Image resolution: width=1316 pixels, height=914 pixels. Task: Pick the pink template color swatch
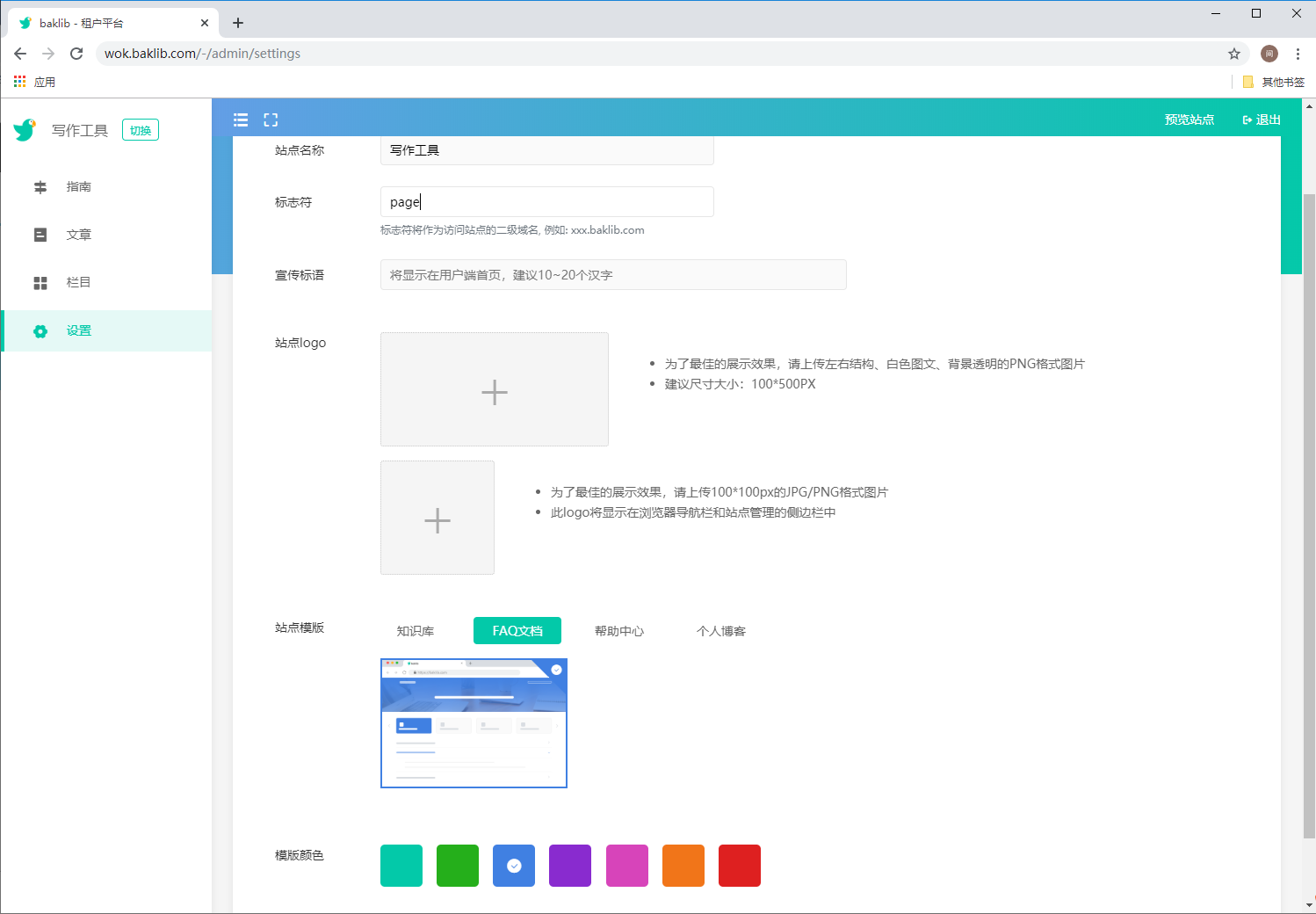[x=627, y=866]
